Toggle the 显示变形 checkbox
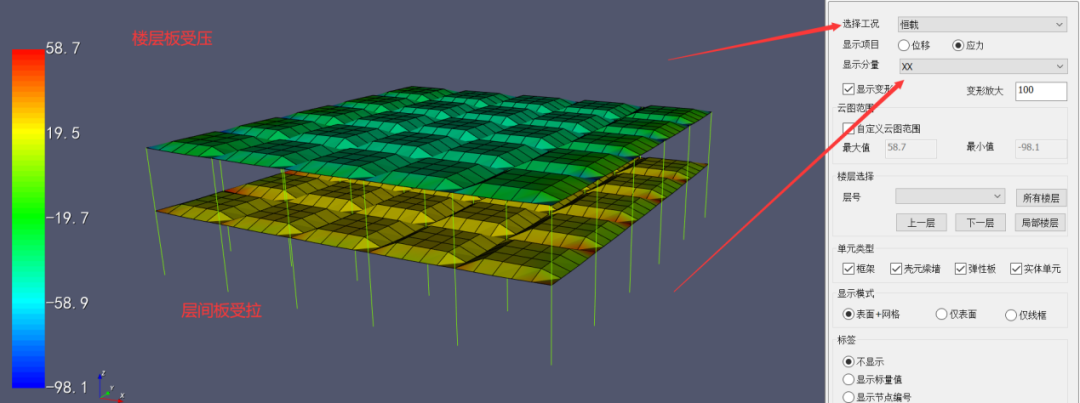This screenshot has height=403, width=1080. pyautogui.click(x=849, y=89)
